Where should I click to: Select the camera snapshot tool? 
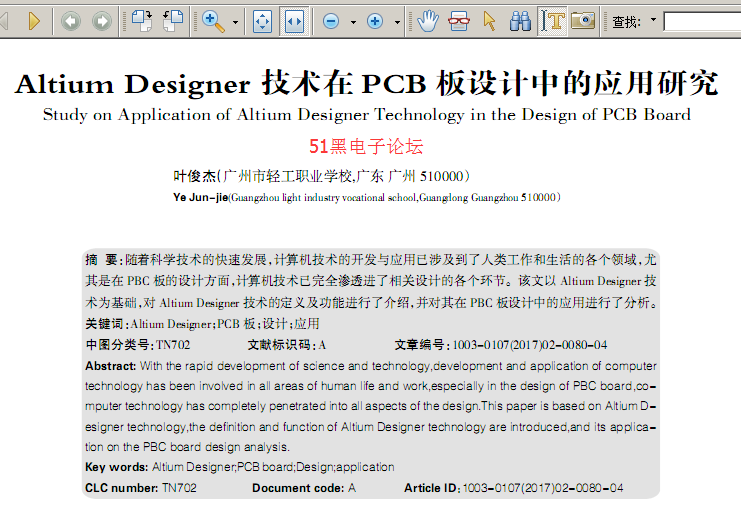[x=583, y=21]
